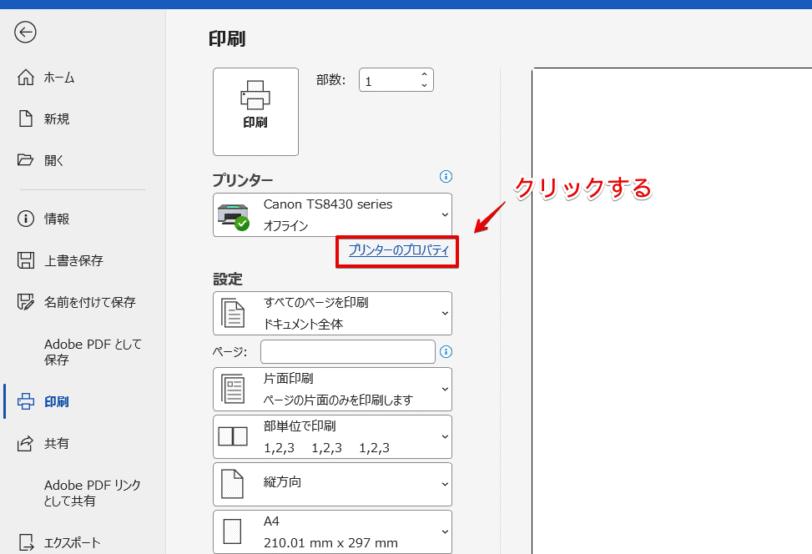The image size is (812, 554).
Task: Click the Canon printer device icon
Action: pos(233,216)
